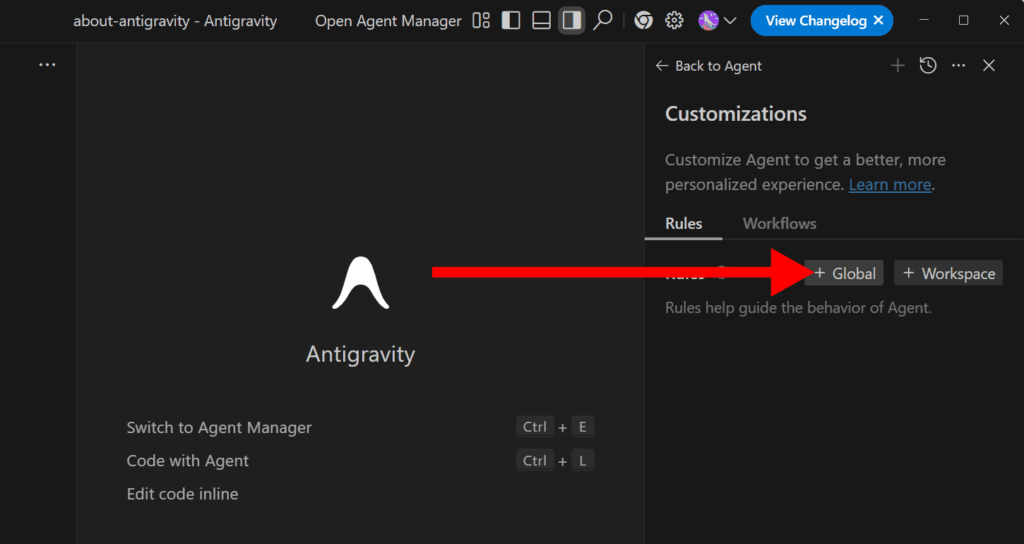Add a new Workspace rule

(x=948, y=274)
